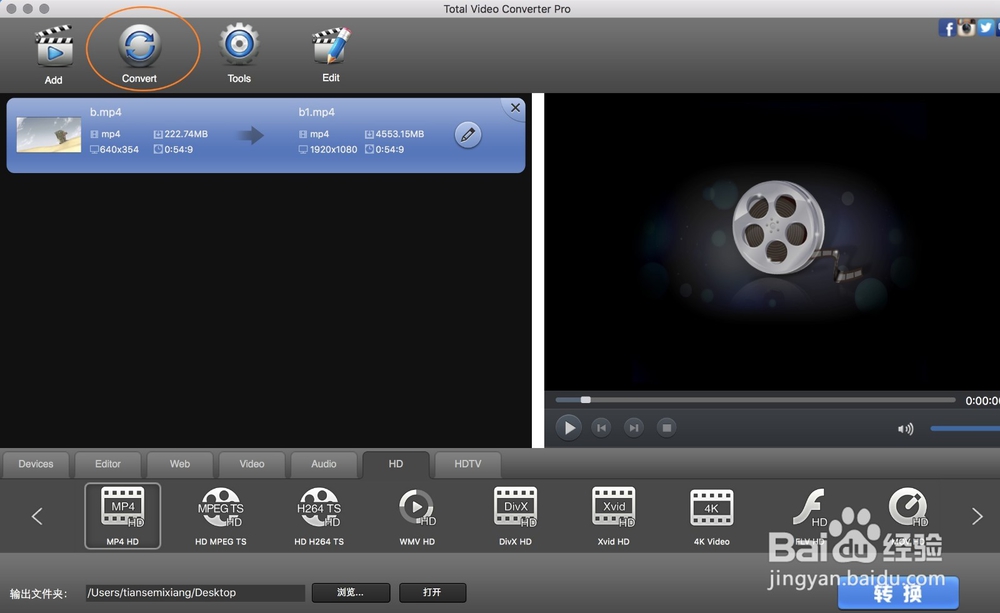Select the HD H264 TS format
Screen dimensions: 1000x613
[x=319, y=515]
